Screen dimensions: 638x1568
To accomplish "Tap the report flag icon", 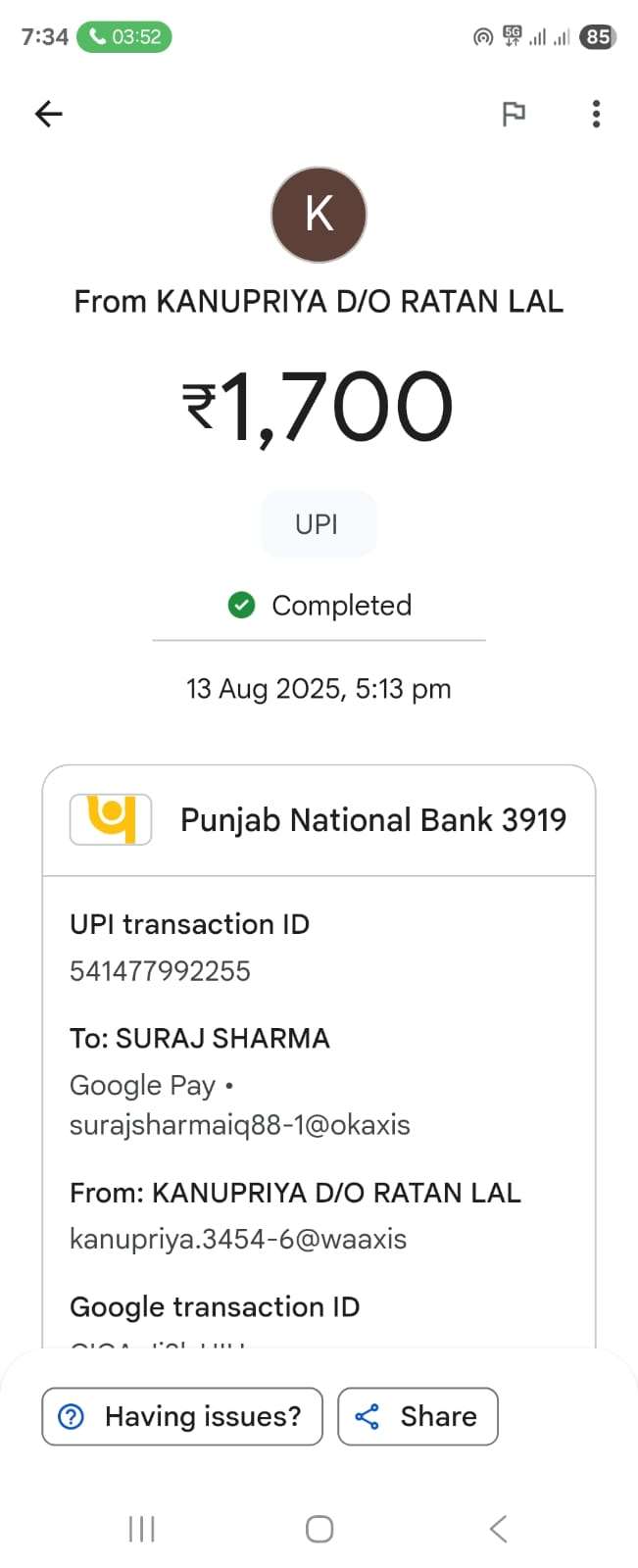I will 514,115.
